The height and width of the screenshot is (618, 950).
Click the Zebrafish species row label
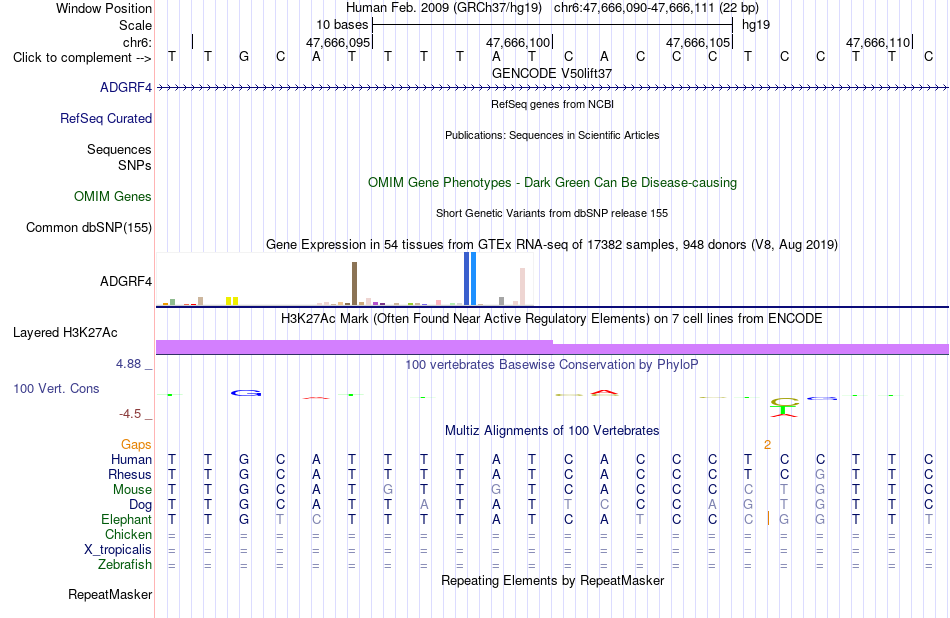coord(125,564)
